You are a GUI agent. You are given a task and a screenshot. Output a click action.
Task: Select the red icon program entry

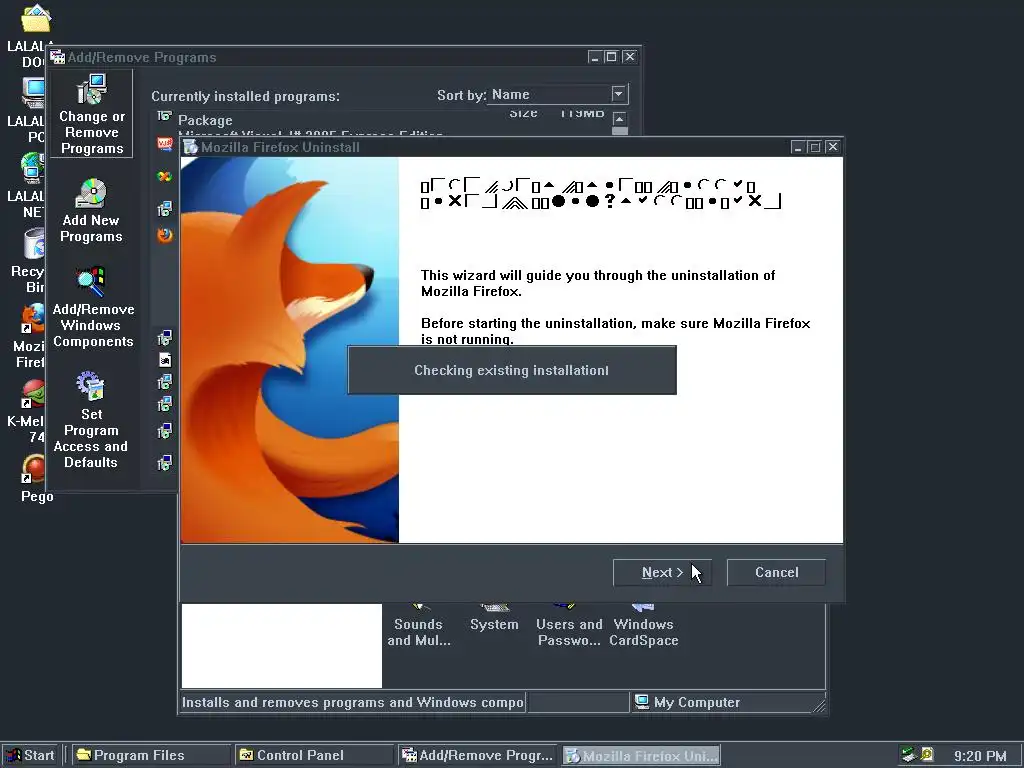165,144
